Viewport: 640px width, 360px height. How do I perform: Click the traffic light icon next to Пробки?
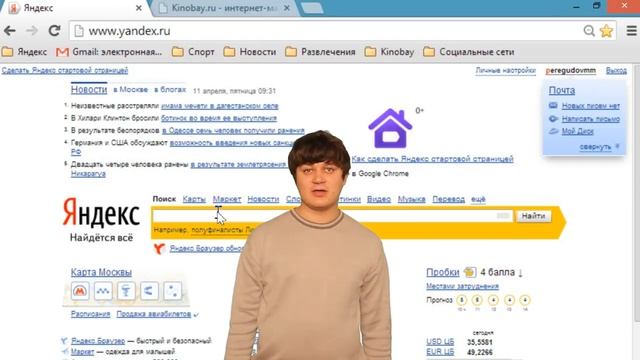coord(470,272)
